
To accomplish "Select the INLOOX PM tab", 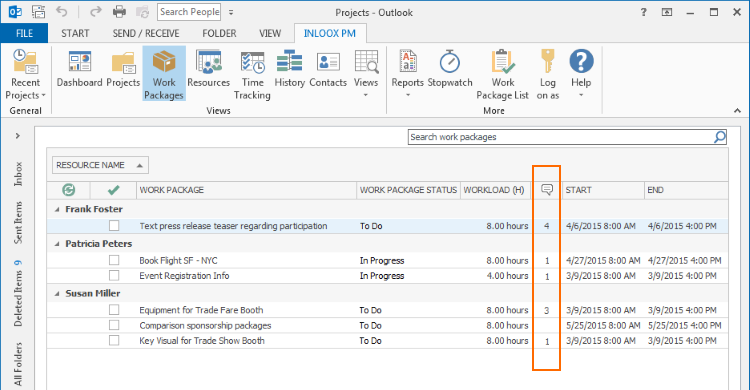I will 330,33.
